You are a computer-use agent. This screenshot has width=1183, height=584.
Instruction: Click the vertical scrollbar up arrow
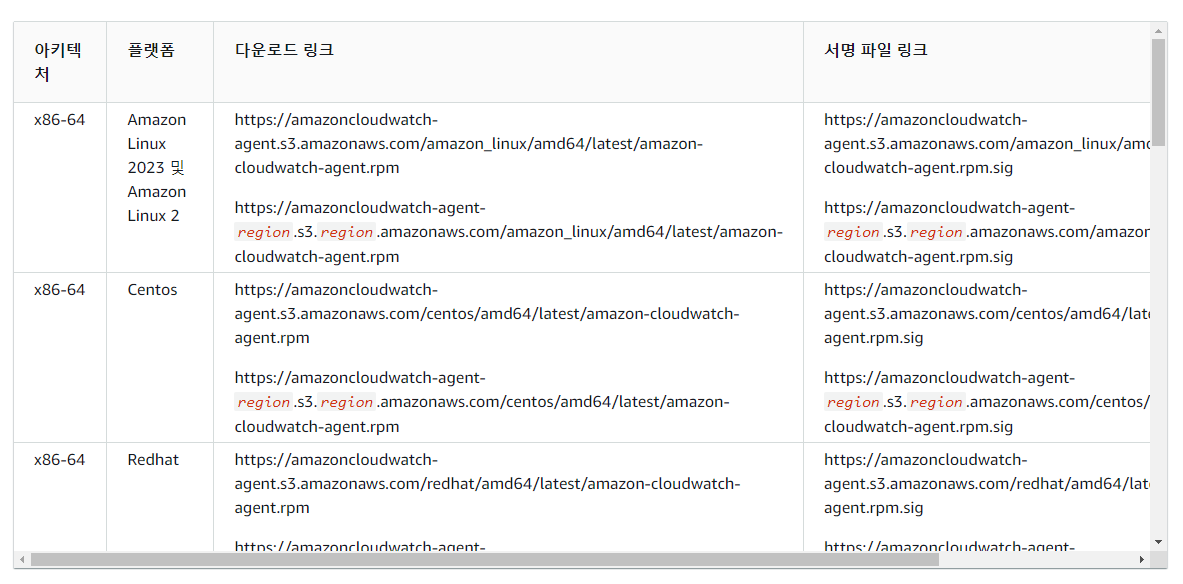pyautogui.click(x=1158, y=31)
